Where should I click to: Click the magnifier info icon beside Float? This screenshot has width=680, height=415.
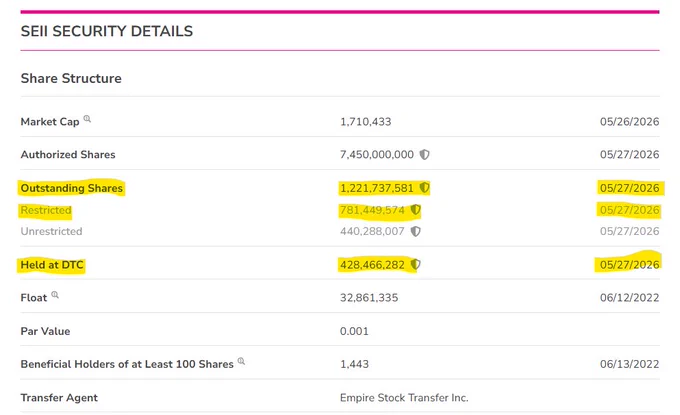pyautogui.click(x=55, y=295)
